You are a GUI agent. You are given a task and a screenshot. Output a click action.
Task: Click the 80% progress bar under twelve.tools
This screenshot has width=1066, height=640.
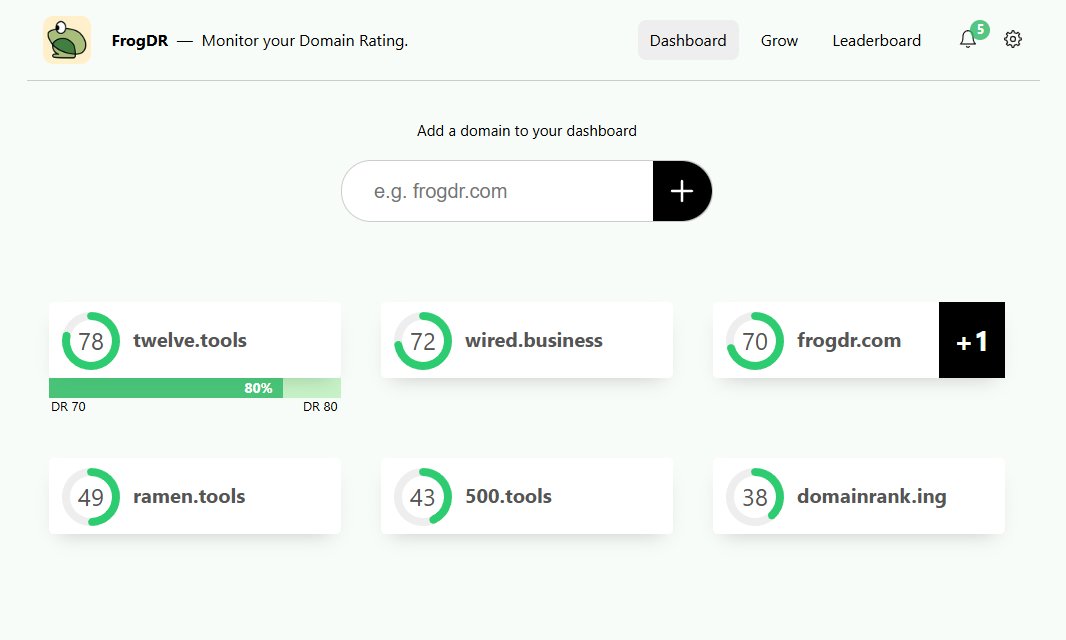pyautogui.click(x=194, y=388)
